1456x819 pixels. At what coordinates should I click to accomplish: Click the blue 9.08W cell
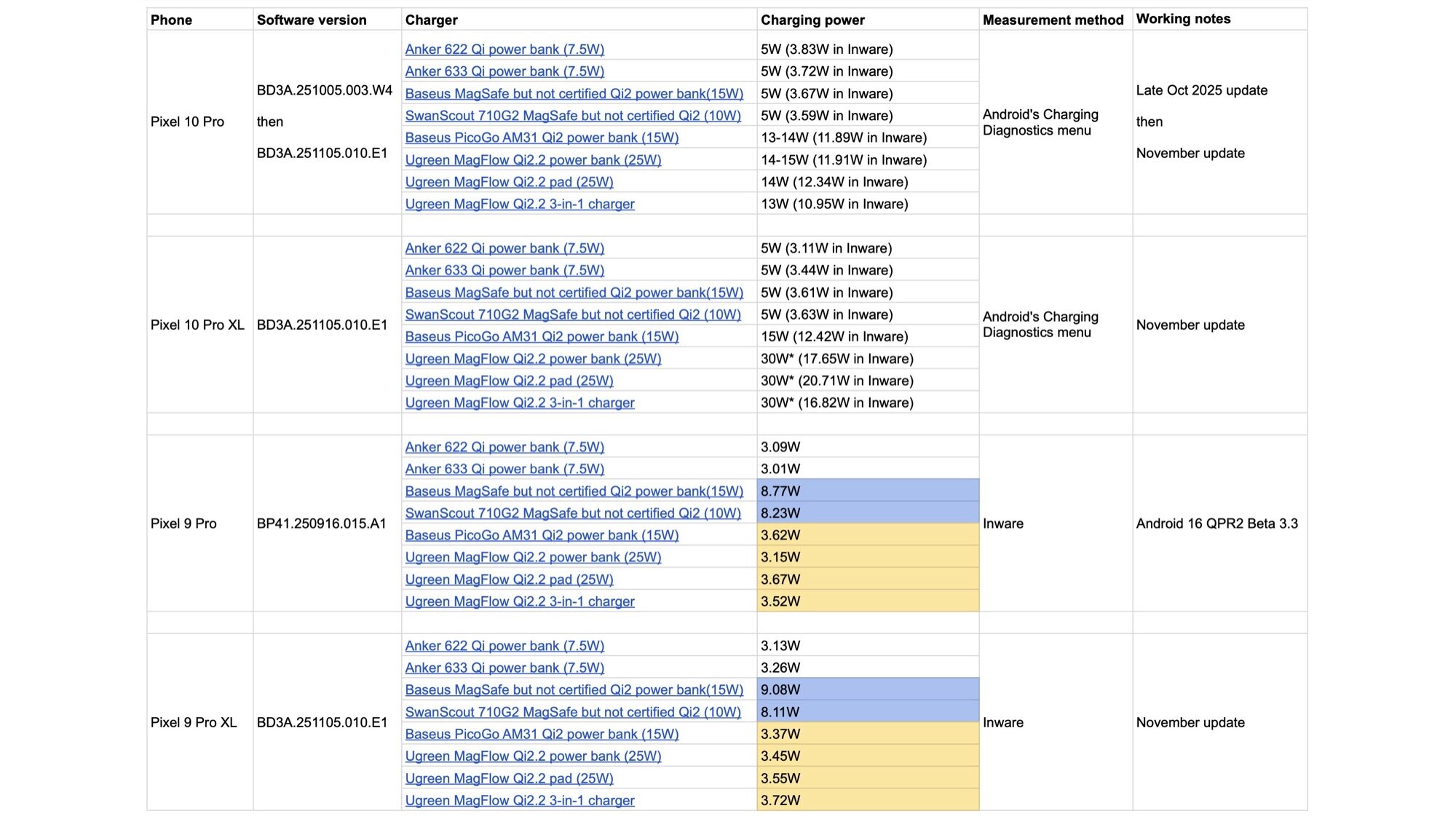pyautogui.click(x=867, y=689)
